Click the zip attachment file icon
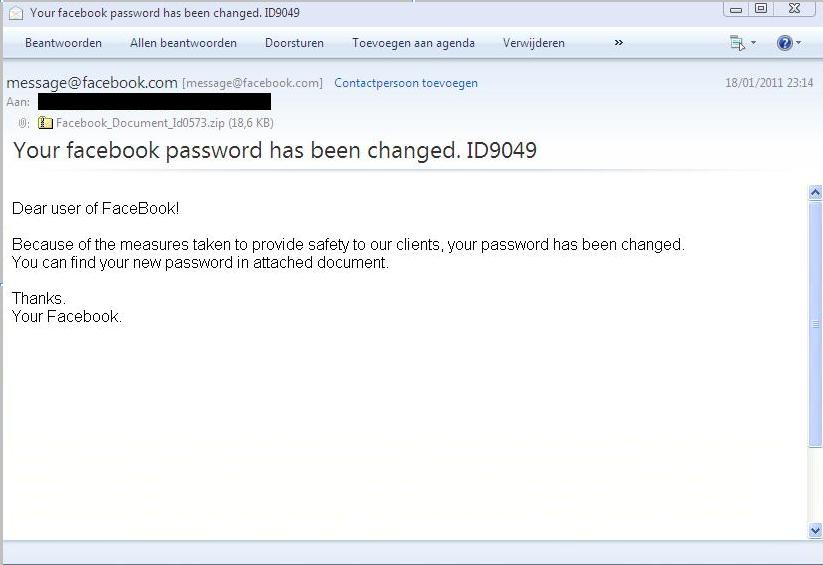 click(45, 123)
